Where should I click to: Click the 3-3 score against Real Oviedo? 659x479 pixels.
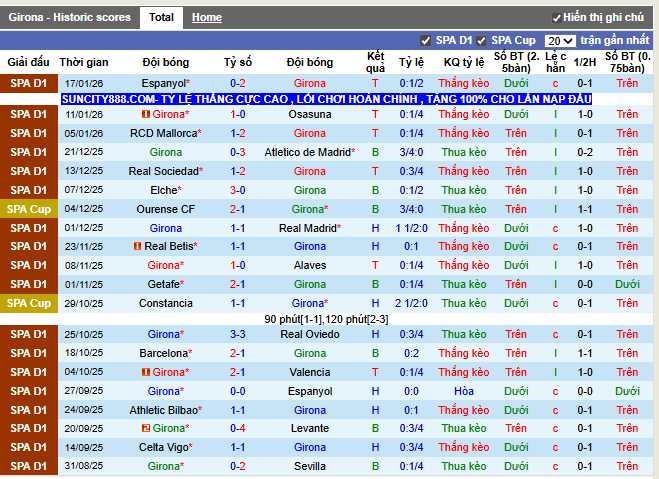coord(238,334)
